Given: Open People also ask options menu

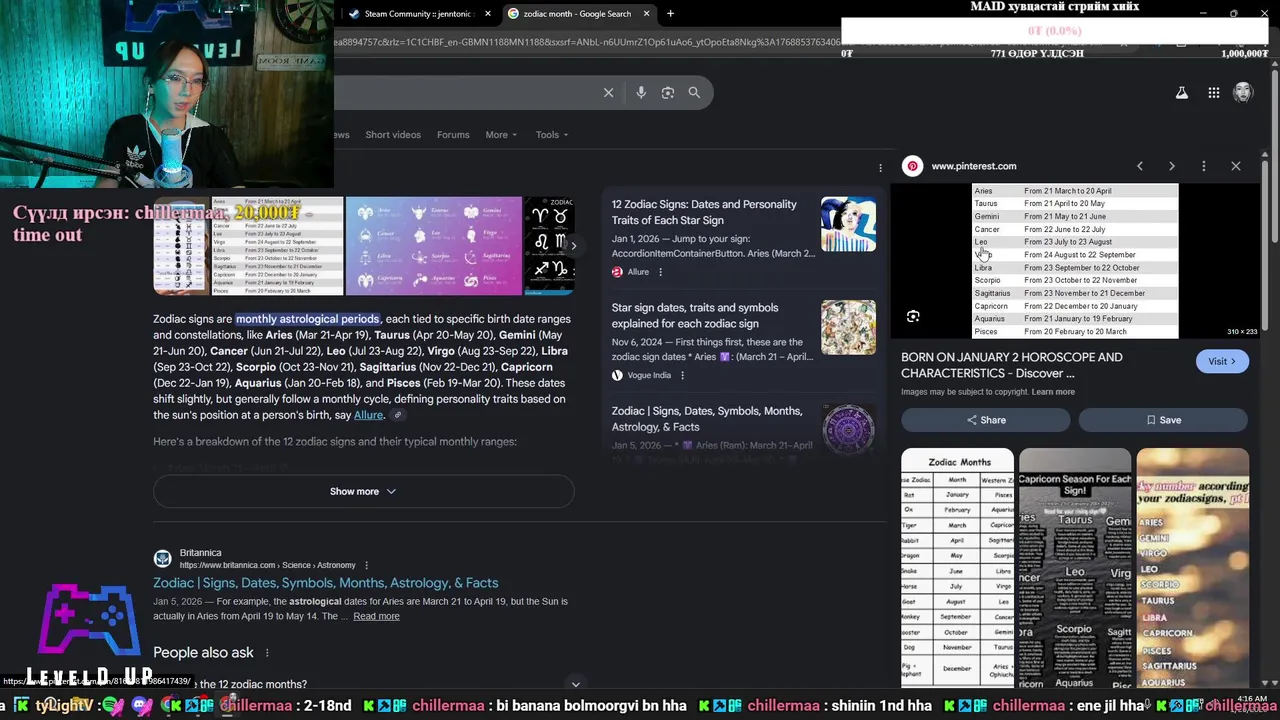Looking at the screenshot, I should click(266, 653).
